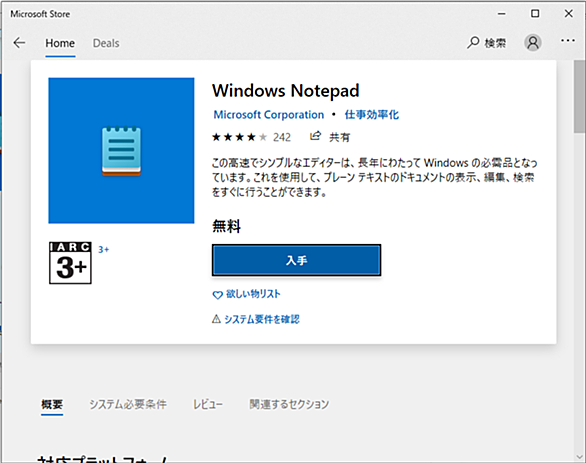
Task: Switch to the システム必要条件 tab
Action: (x=128, y=404)
